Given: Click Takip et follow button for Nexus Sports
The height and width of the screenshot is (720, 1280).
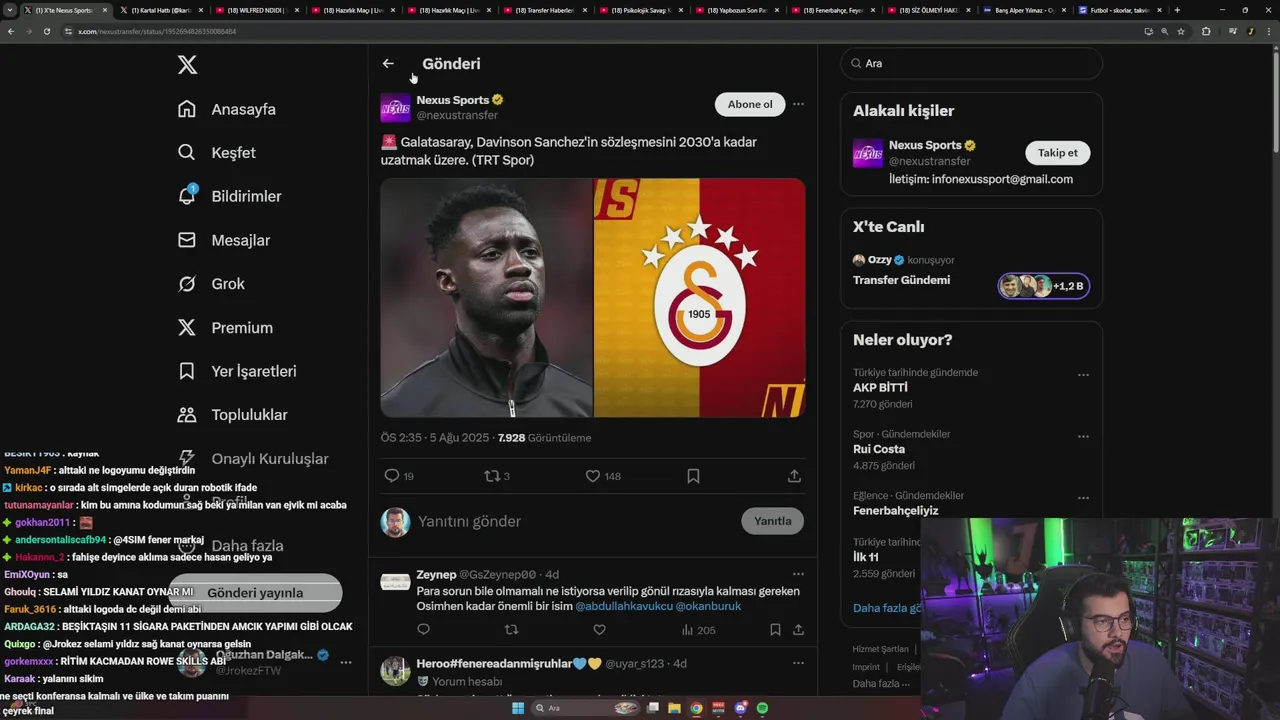Looking at the screenshot, I should click(x=1057, y=153).
